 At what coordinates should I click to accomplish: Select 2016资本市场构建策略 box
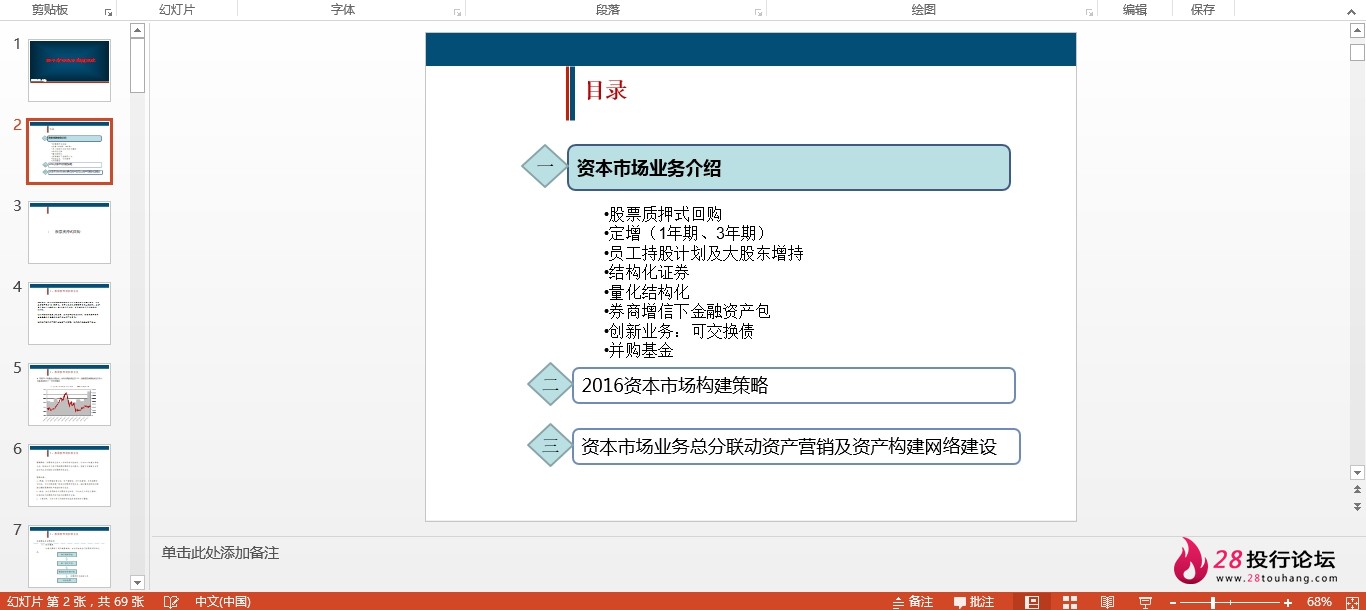tap(794, 385)
